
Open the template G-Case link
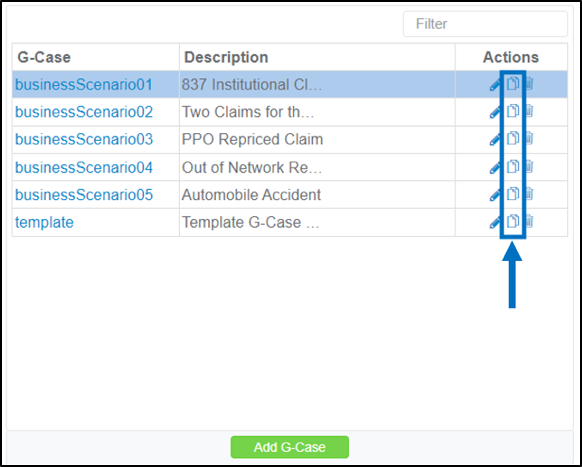44,222
